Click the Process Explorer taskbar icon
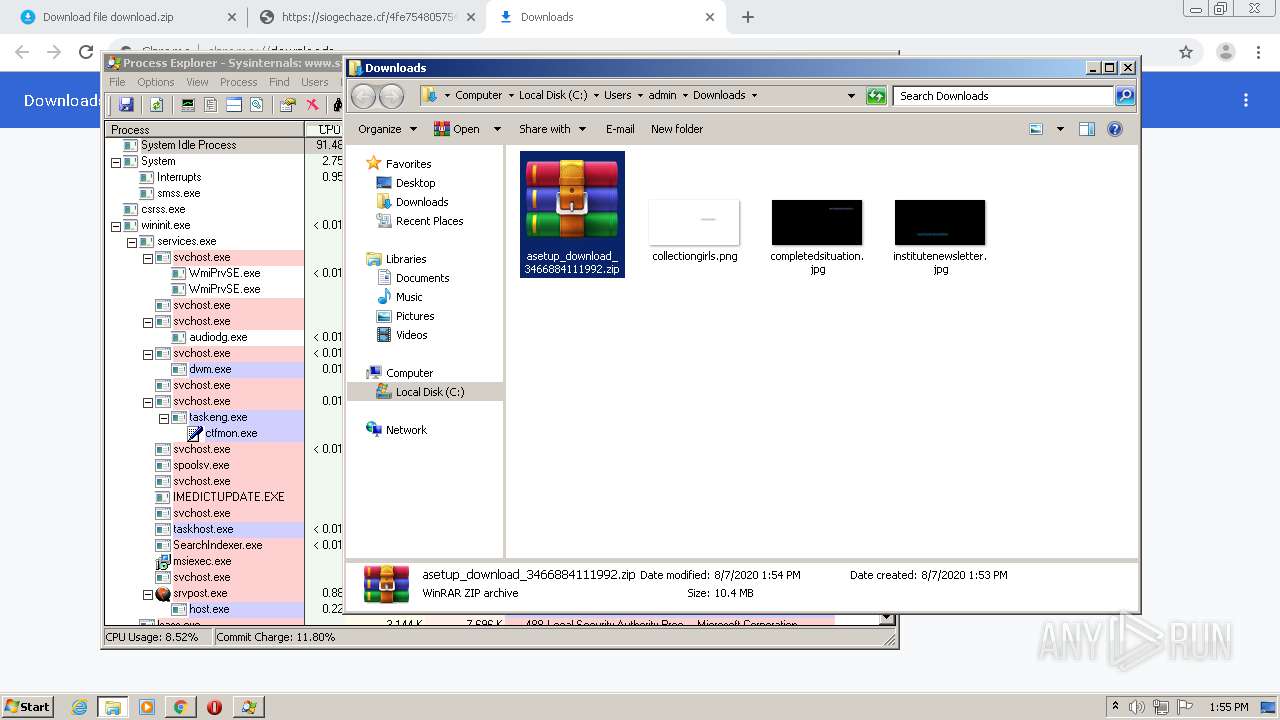This screenshot has width=1280, height=720. [x=248, y=707]
